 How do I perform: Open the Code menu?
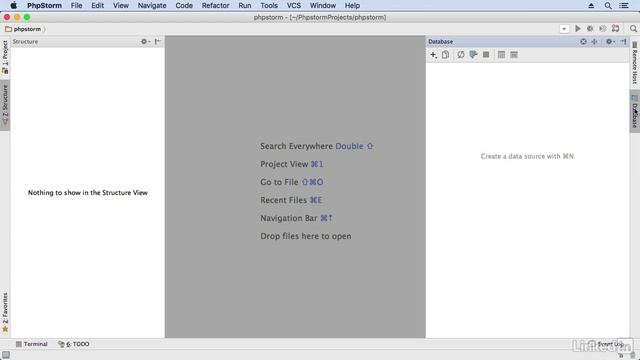[x=184, y=5]
